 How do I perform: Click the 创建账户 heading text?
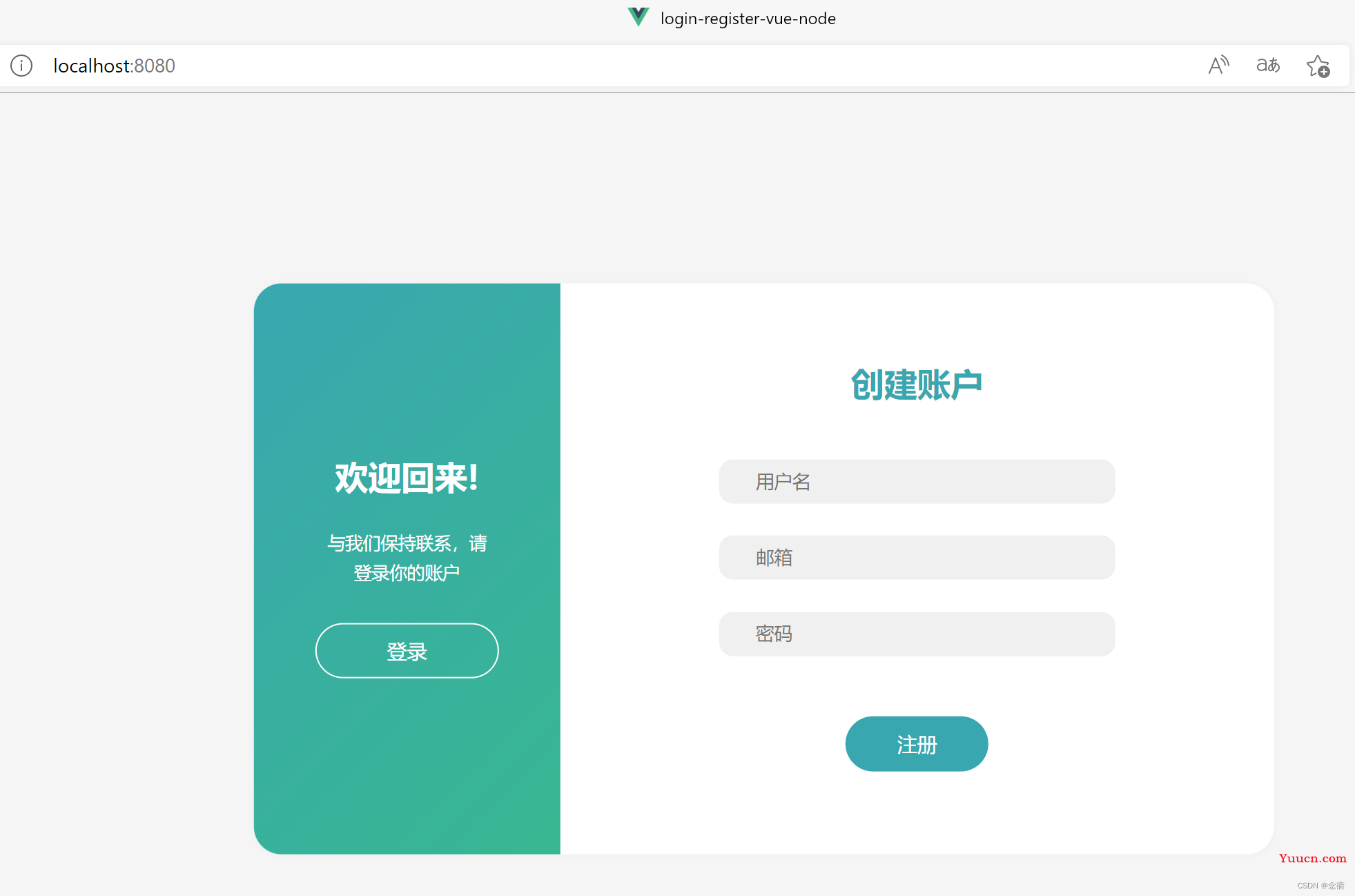coord(917,384)
